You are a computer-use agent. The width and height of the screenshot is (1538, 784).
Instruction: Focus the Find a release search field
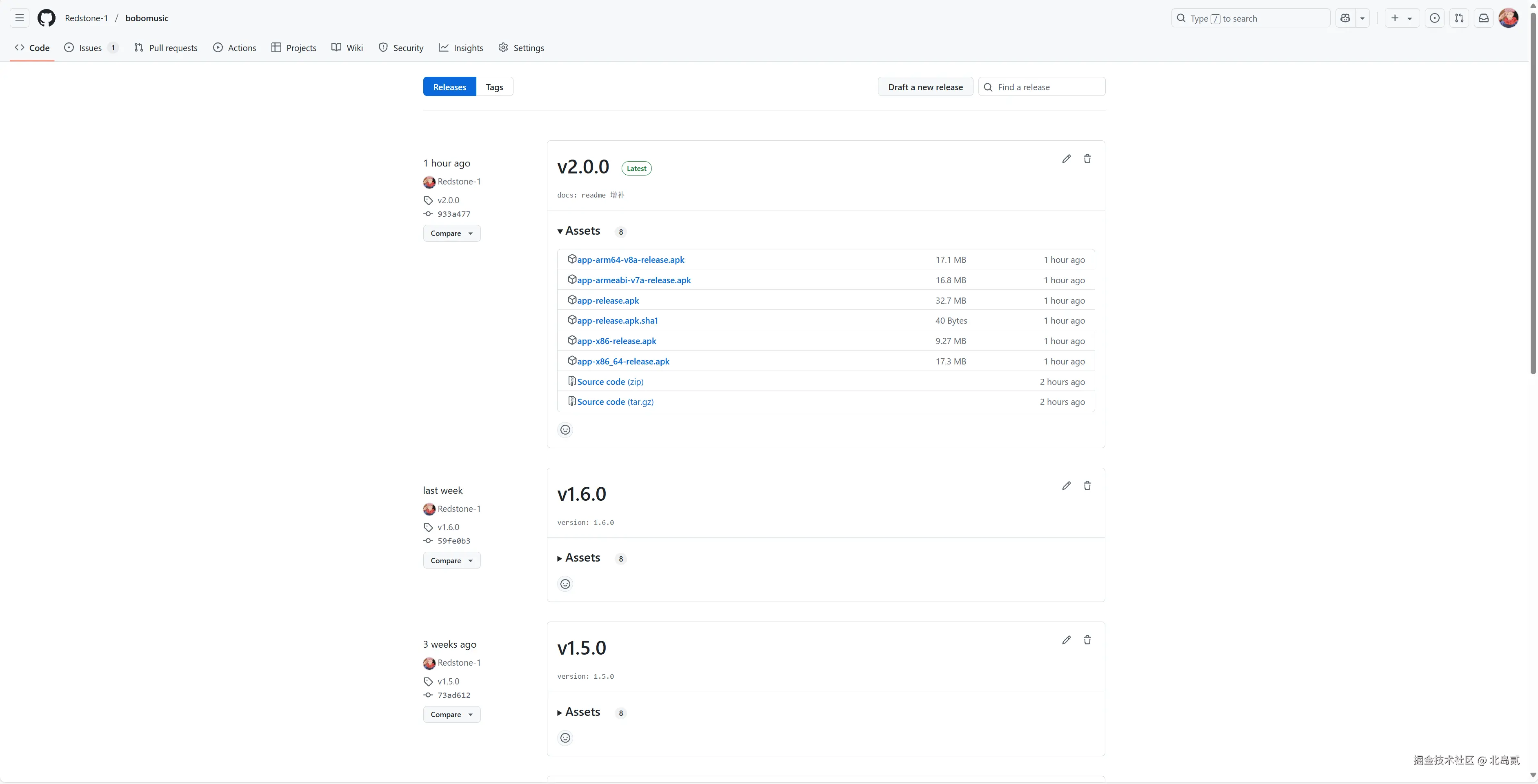(1048, 87)
